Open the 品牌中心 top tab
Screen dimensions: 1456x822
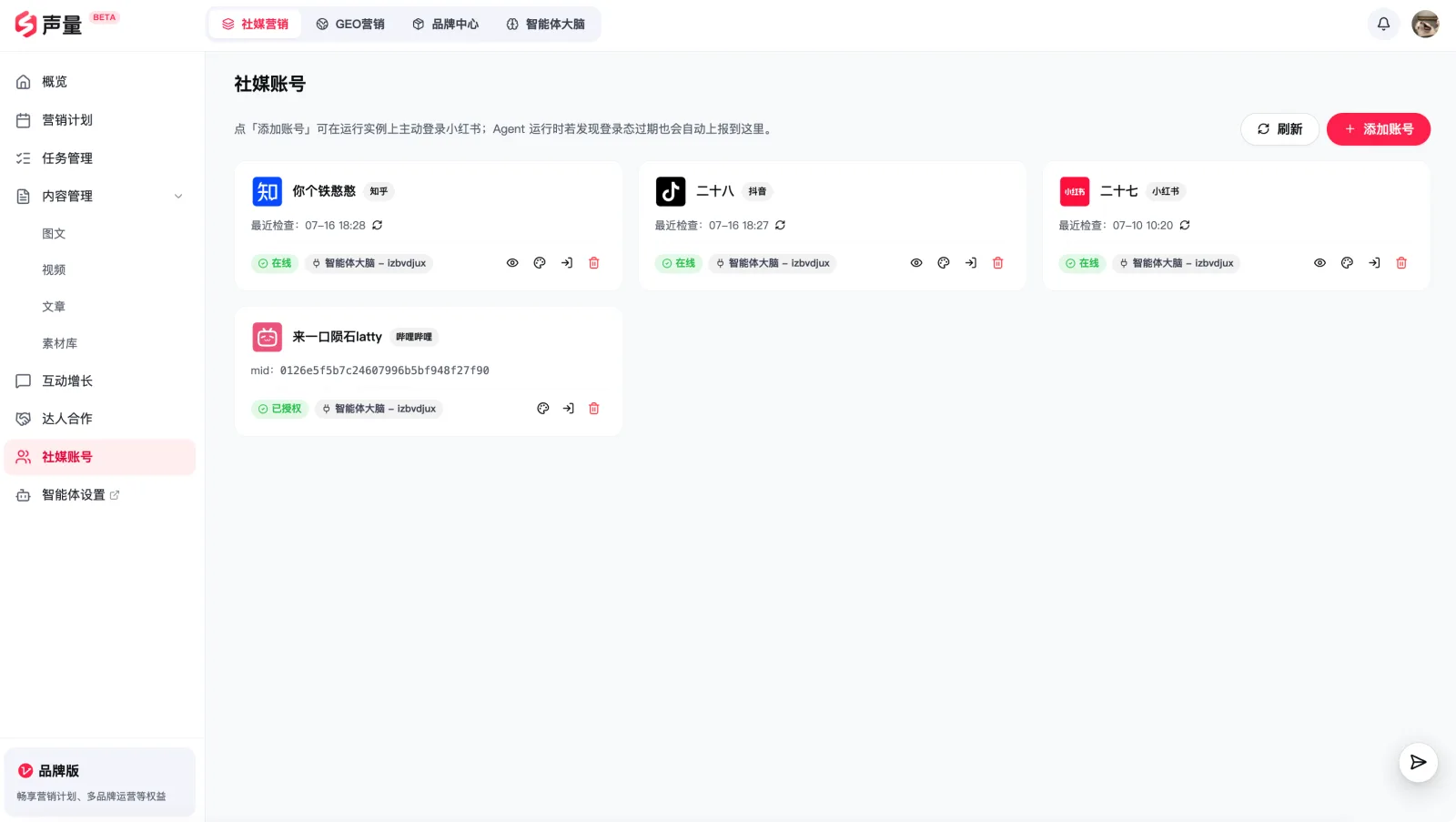tap(446, 24)
